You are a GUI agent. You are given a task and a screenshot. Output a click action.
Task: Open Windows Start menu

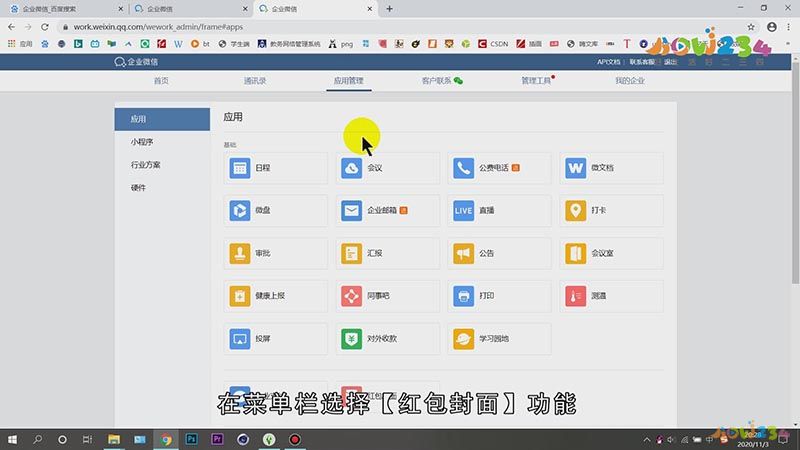(x=12, y=439)
